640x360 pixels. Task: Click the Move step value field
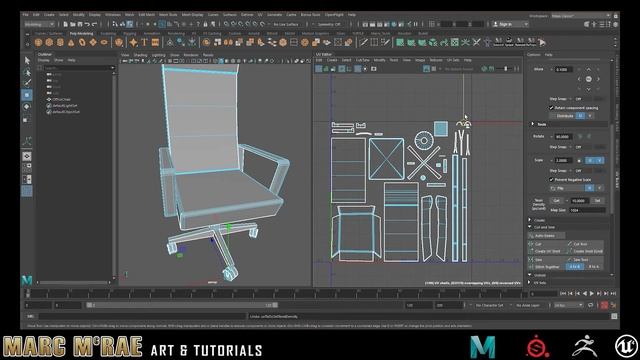pos(563,69)
